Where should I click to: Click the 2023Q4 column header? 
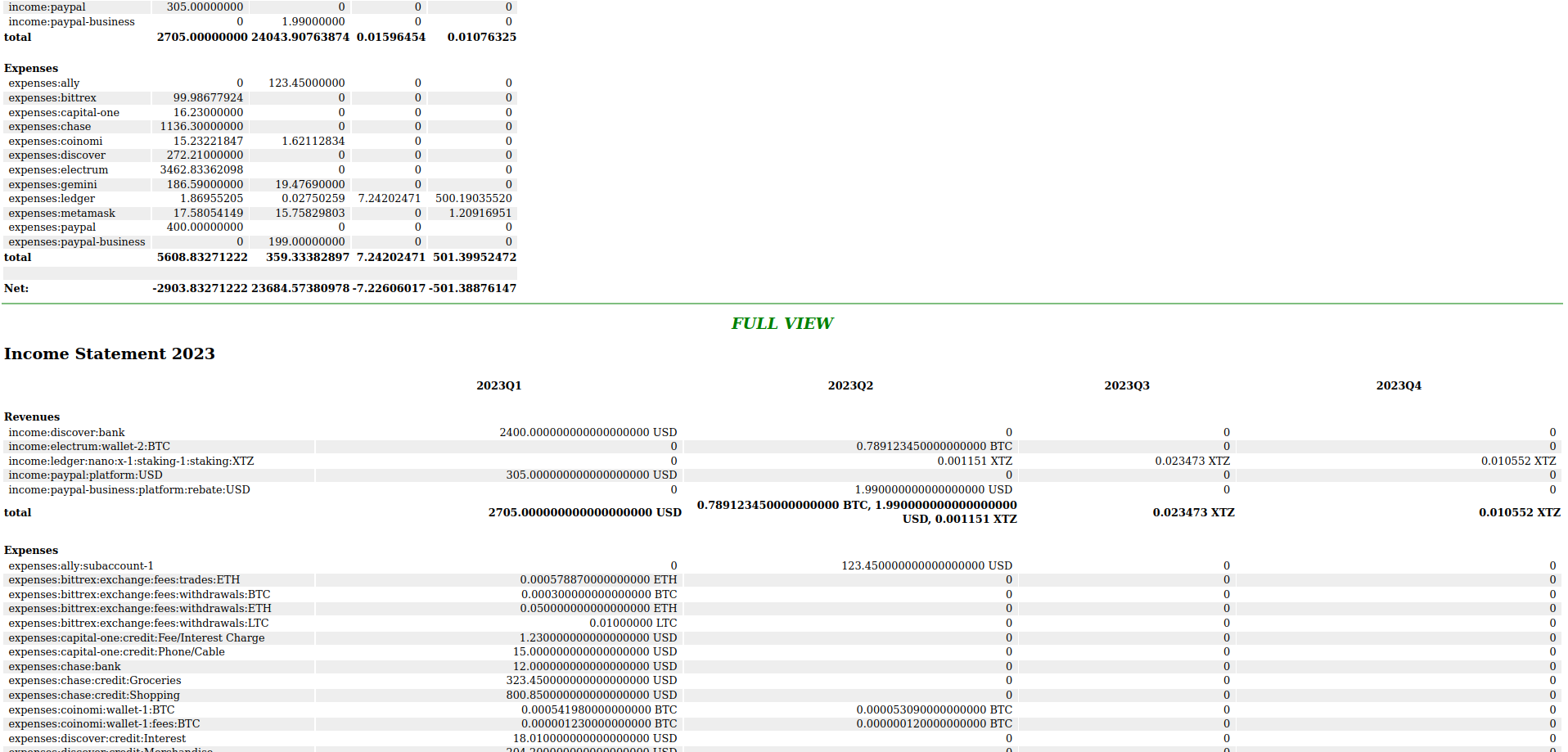(x=1398, y=385)
